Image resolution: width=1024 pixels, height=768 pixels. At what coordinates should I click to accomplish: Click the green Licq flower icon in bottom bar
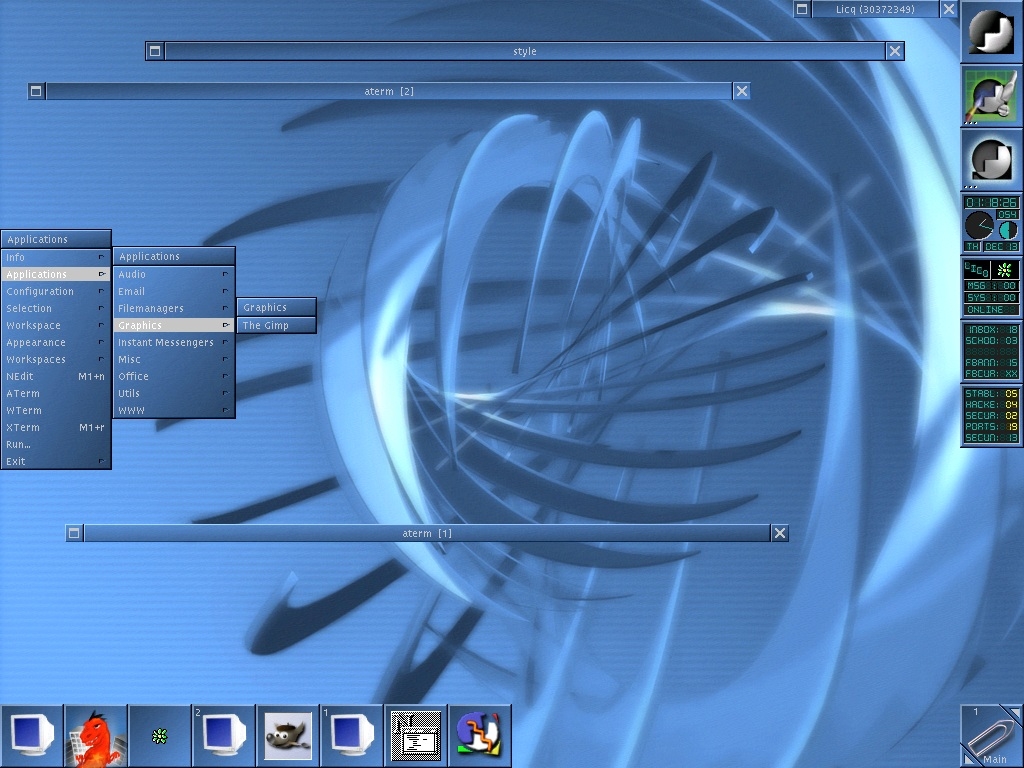point(160,736)
